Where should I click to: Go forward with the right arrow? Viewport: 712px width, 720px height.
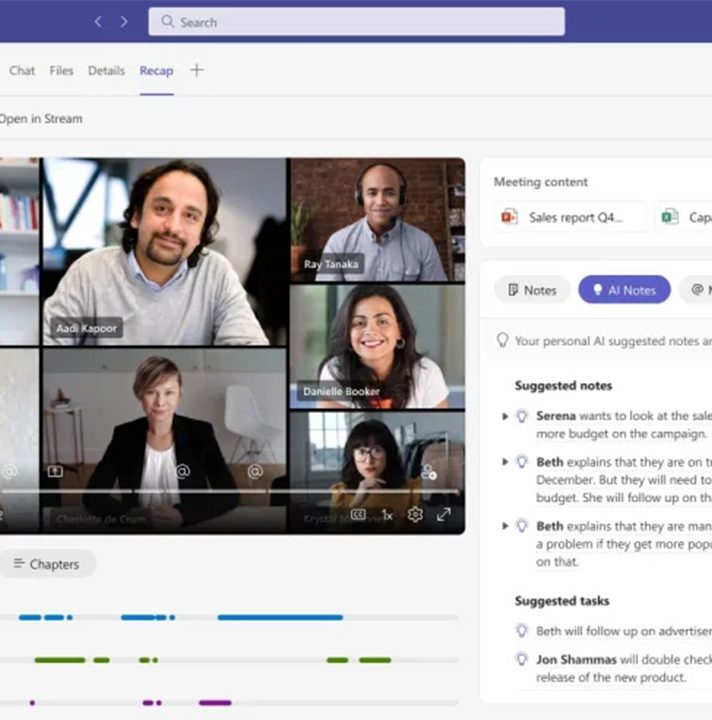click(x=124, y=22)
